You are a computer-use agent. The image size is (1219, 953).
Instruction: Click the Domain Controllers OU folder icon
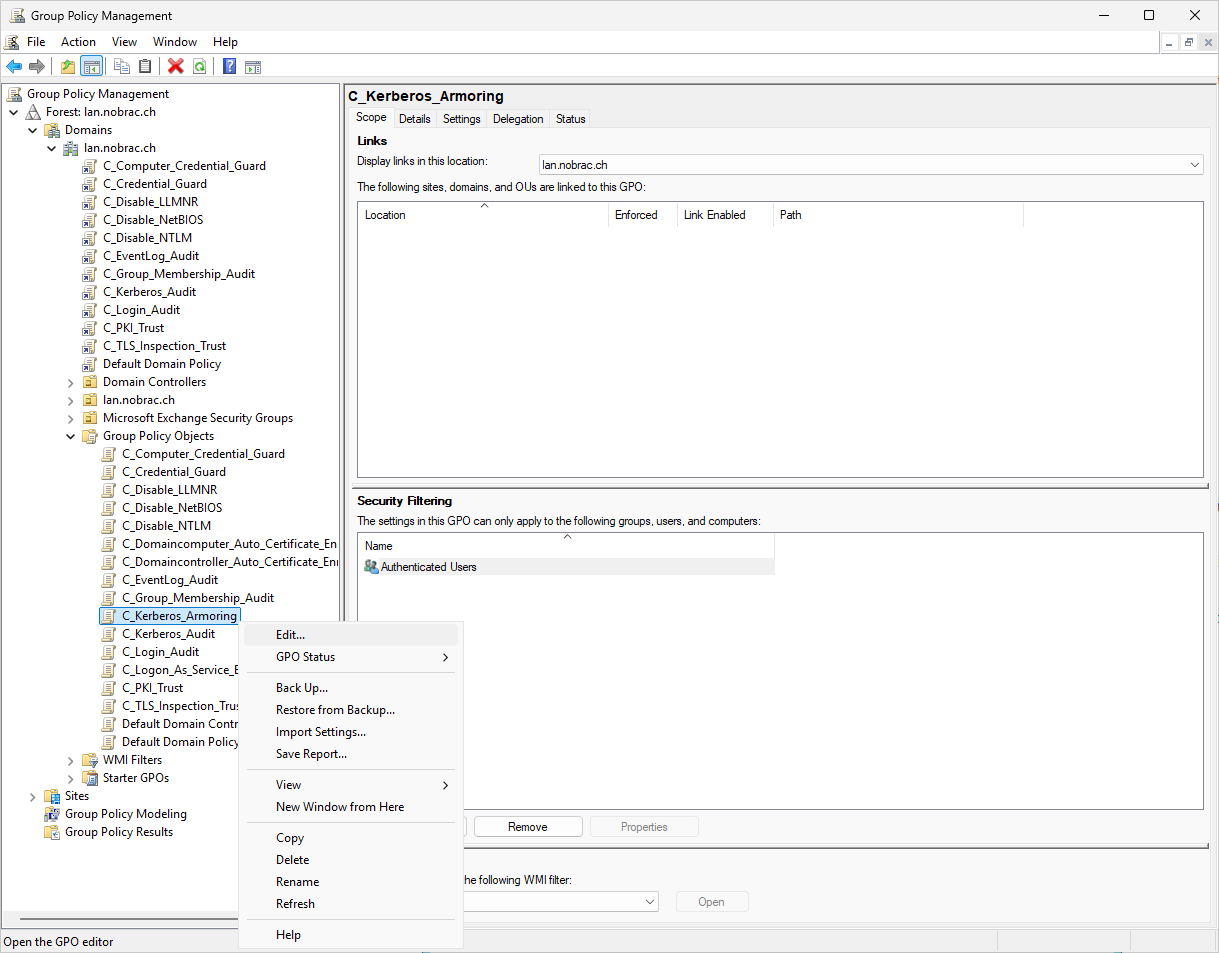tap(91, 382)
